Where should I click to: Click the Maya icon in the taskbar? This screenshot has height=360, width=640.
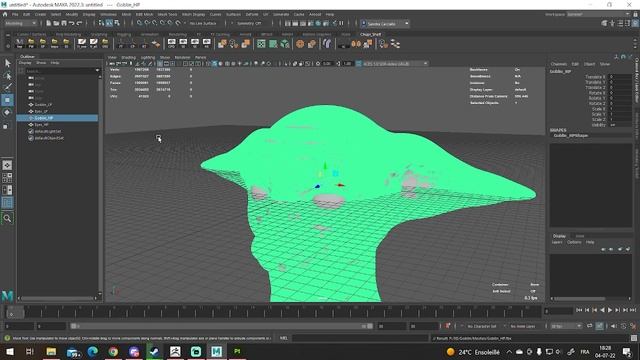(216, 351)
